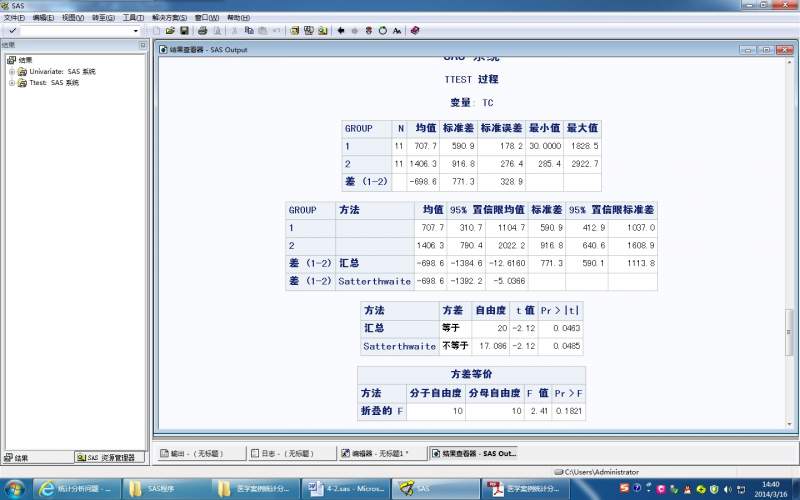The width and height of the screenshot is (800, 500).
Task: Click the Undo toolbar icon
Action: [x=277, y=31]
